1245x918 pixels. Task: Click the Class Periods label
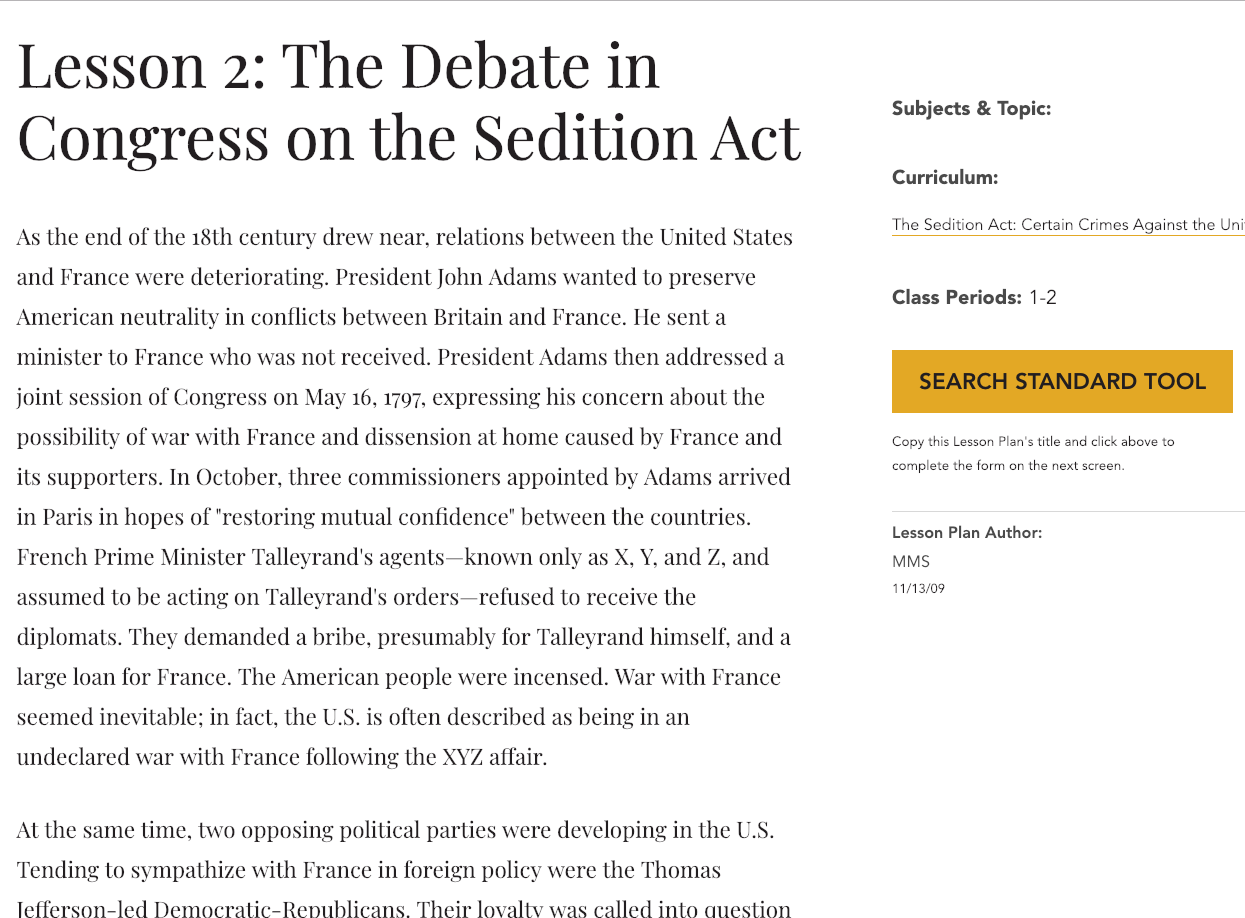tap(957, 297)
